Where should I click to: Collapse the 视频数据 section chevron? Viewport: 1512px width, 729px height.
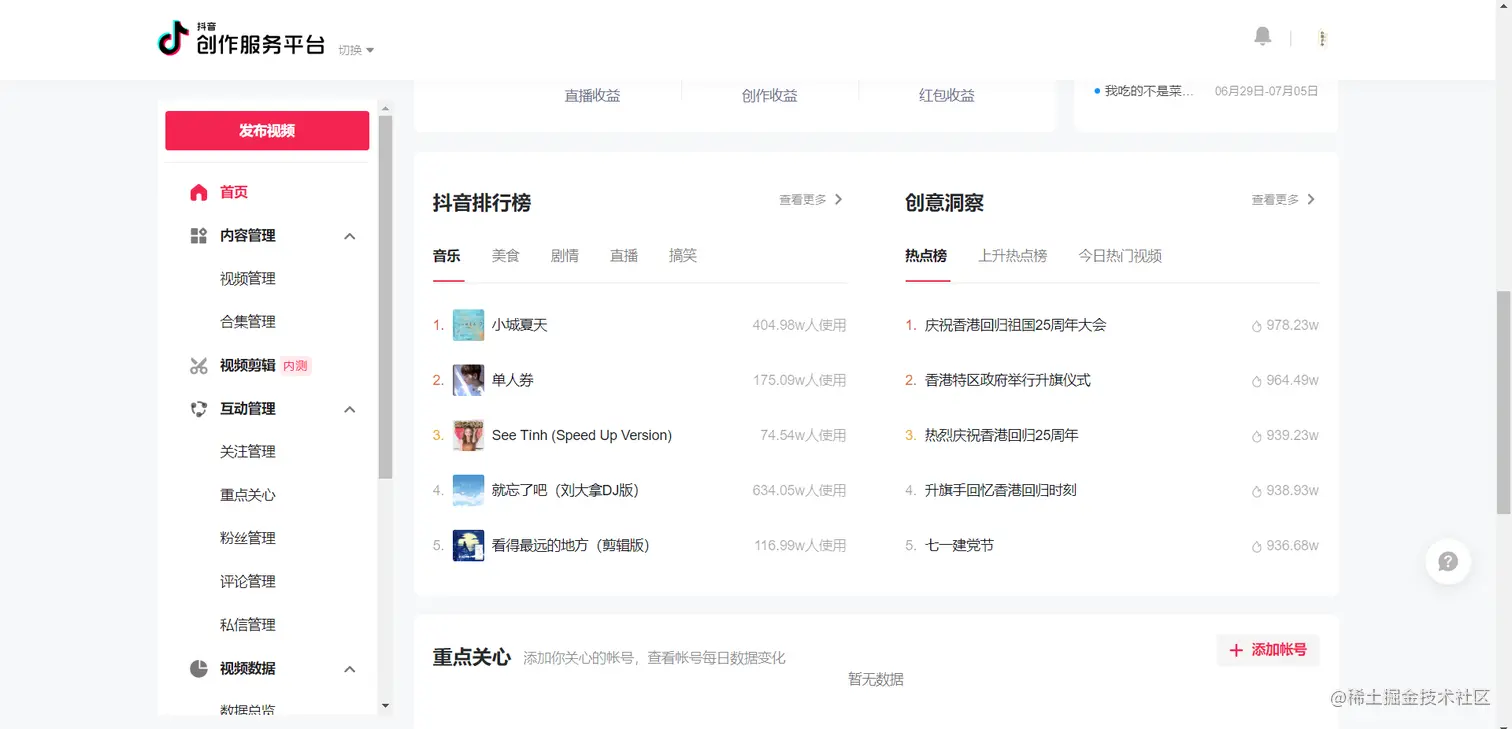(x=349, y=668)
